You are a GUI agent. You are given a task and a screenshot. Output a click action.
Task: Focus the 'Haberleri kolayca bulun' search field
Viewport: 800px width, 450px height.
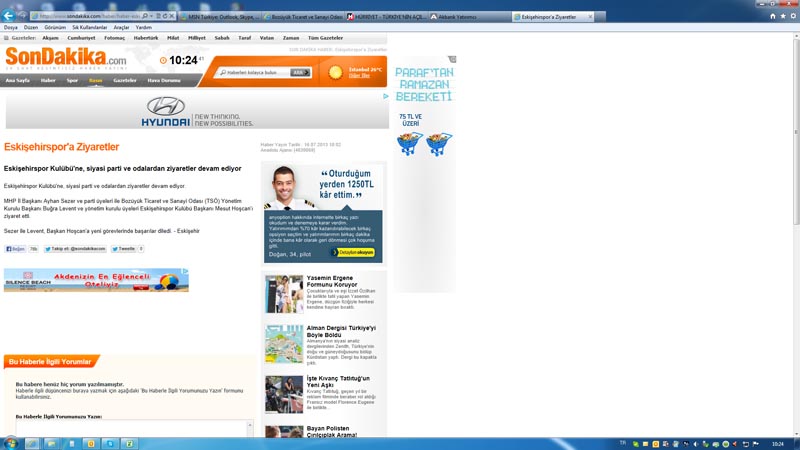click(254, 72)
